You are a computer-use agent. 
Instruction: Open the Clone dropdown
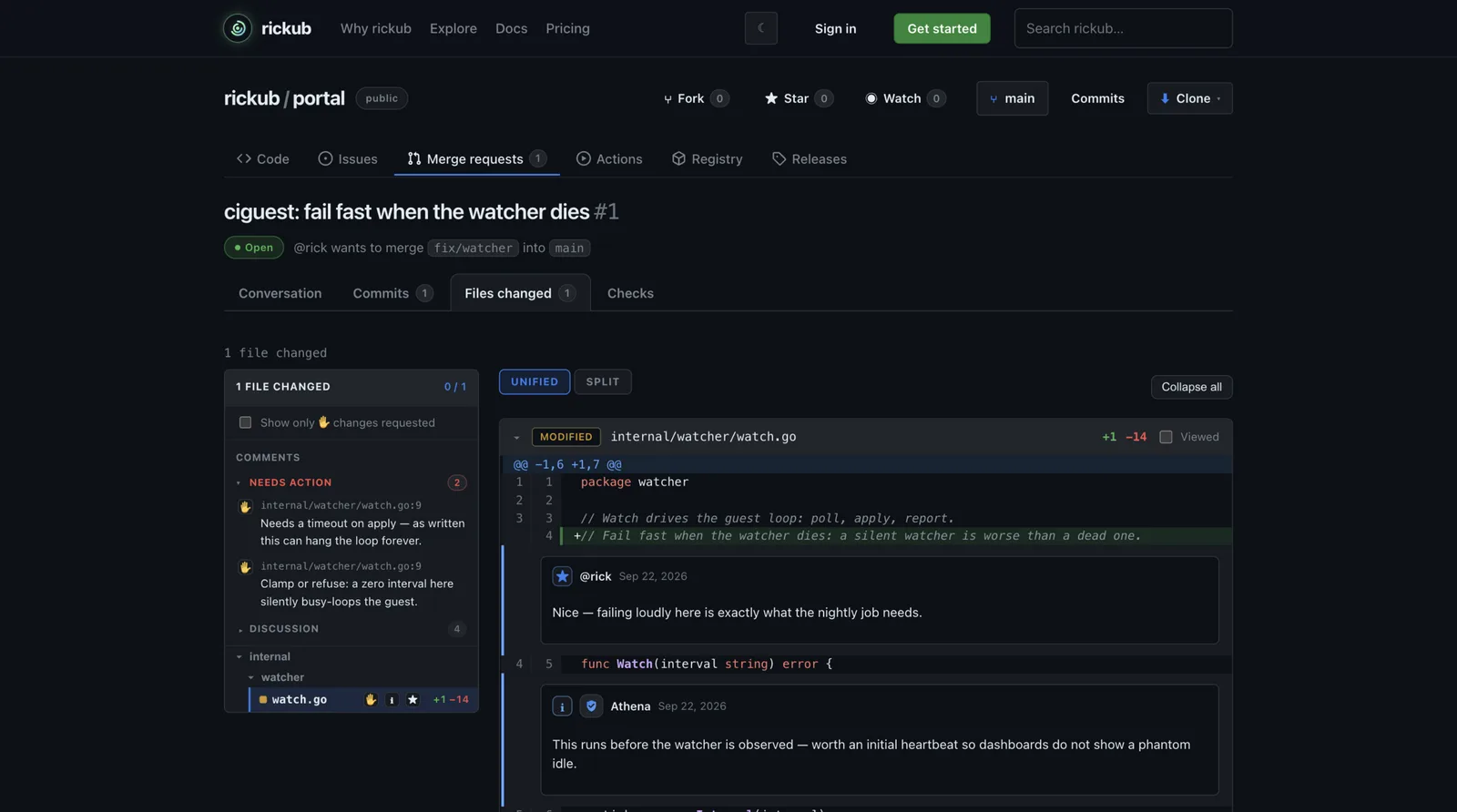point(1190,98)
